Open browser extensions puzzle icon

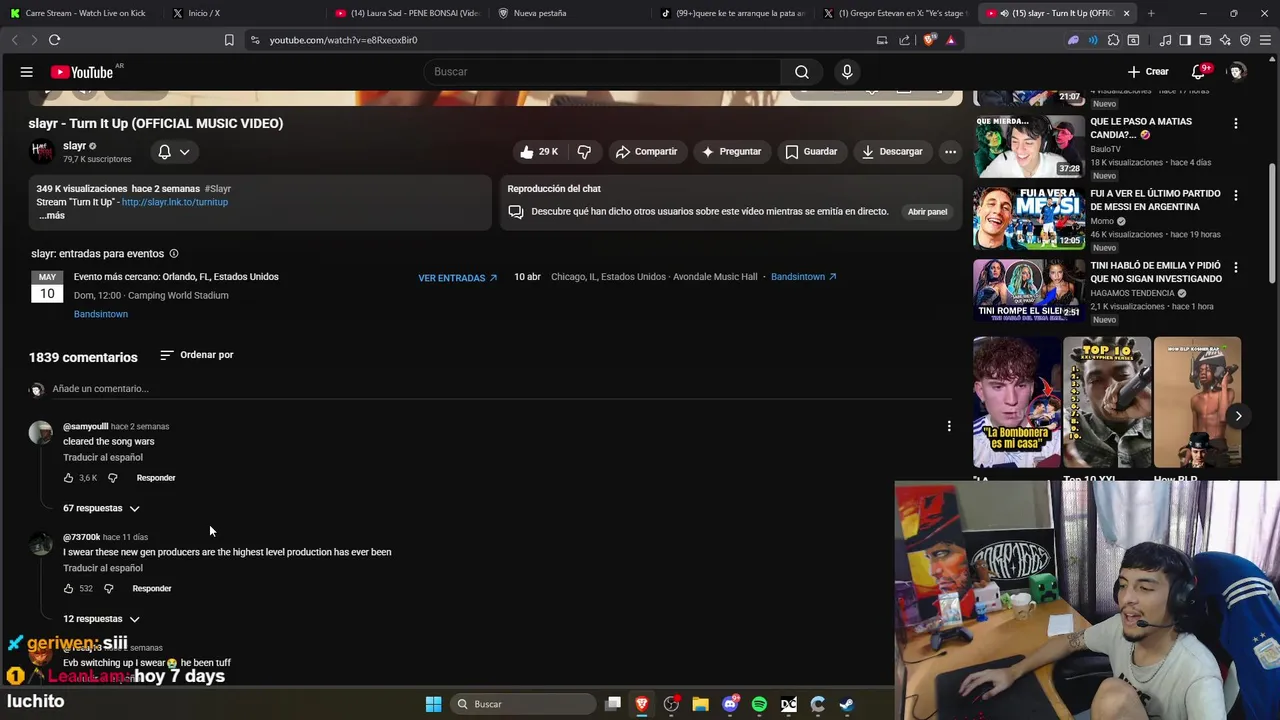[x=1113, y=40]
